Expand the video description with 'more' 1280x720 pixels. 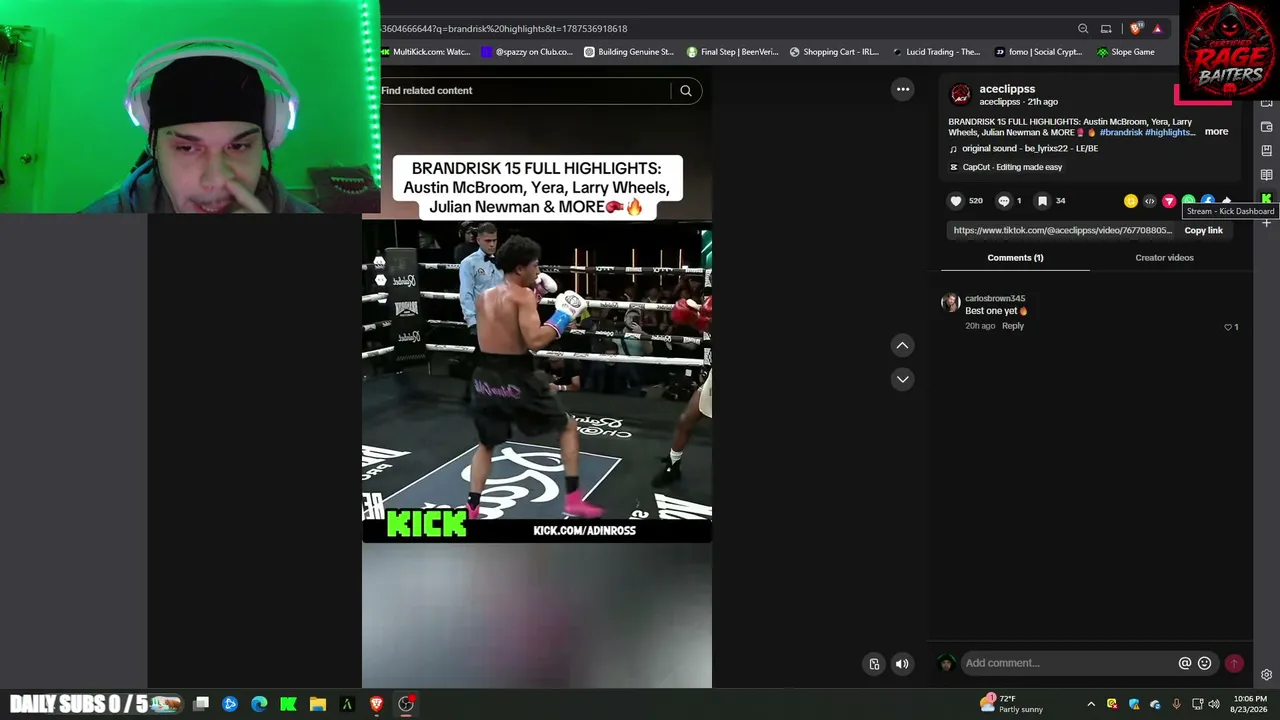(1216, 132)
